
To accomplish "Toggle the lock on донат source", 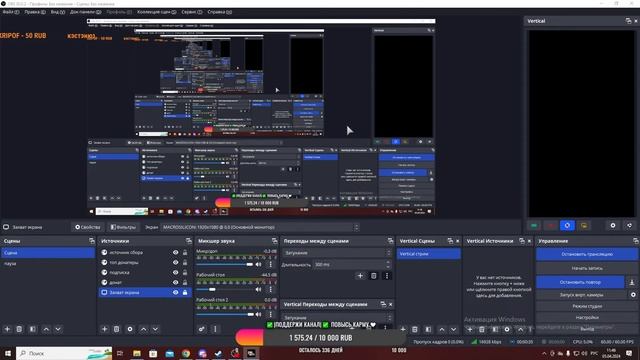I will (185, 282).
